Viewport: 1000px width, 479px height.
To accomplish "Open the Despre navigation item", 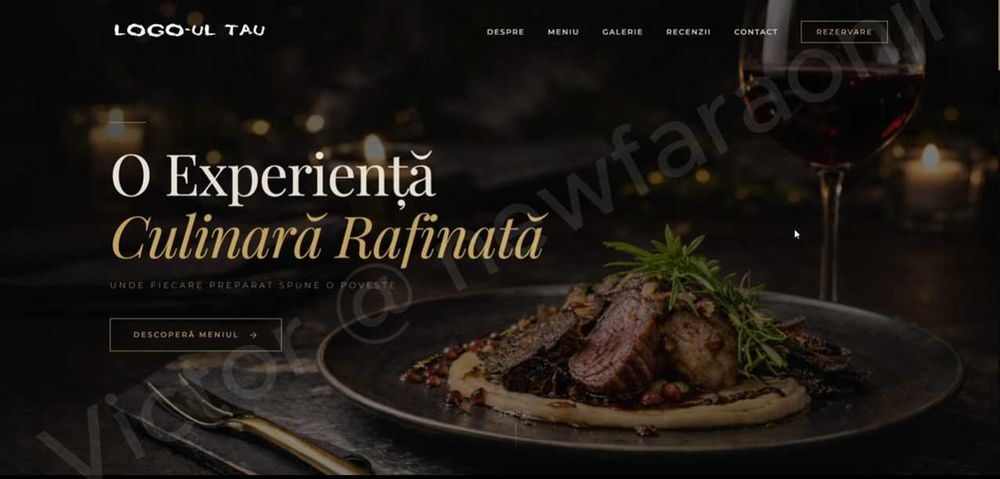I will [x=505, y=32].
